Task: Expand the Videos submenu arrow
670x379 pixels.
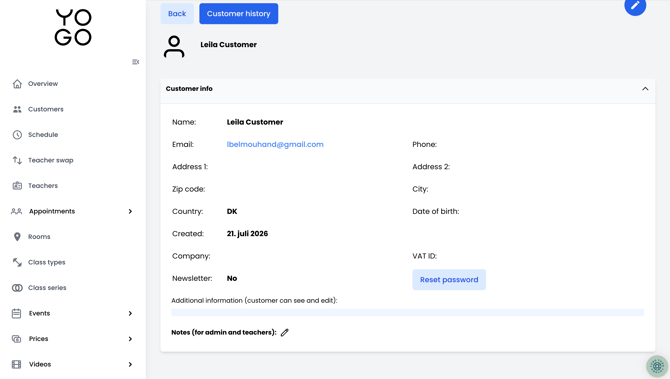Action: [130, 364]
